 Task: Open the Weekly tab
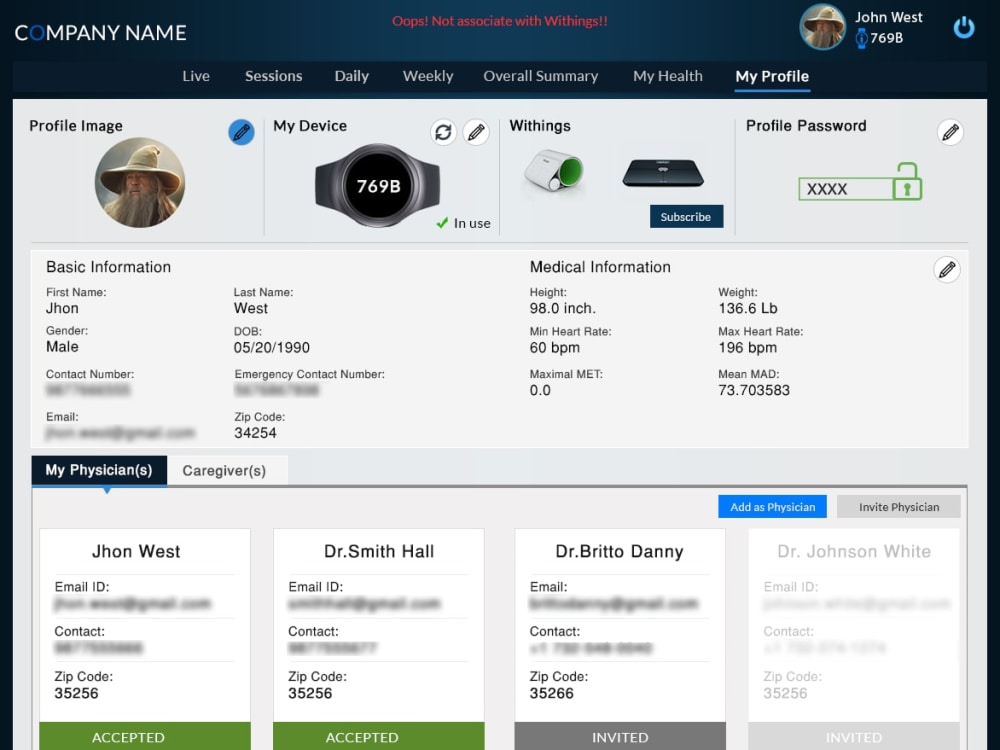428,76
